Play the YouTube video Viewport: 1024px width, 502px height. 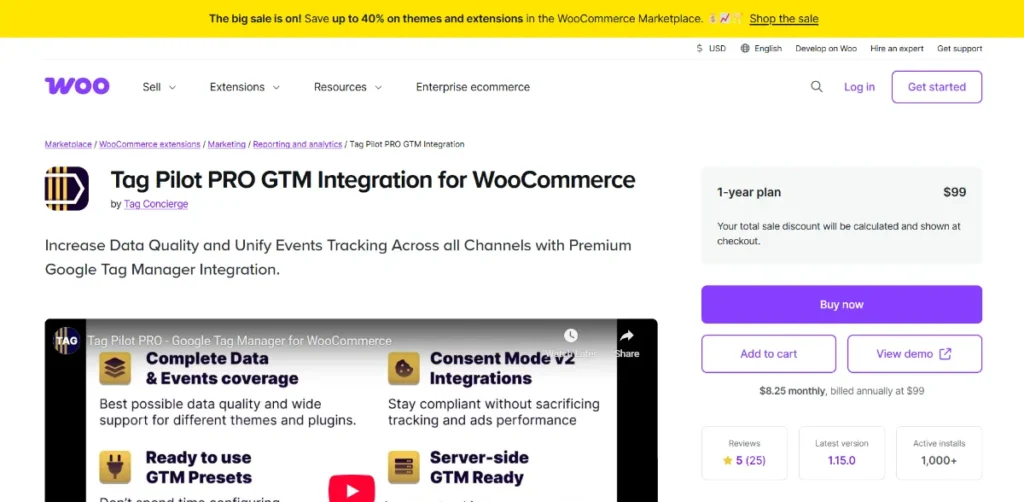(351, 489)
